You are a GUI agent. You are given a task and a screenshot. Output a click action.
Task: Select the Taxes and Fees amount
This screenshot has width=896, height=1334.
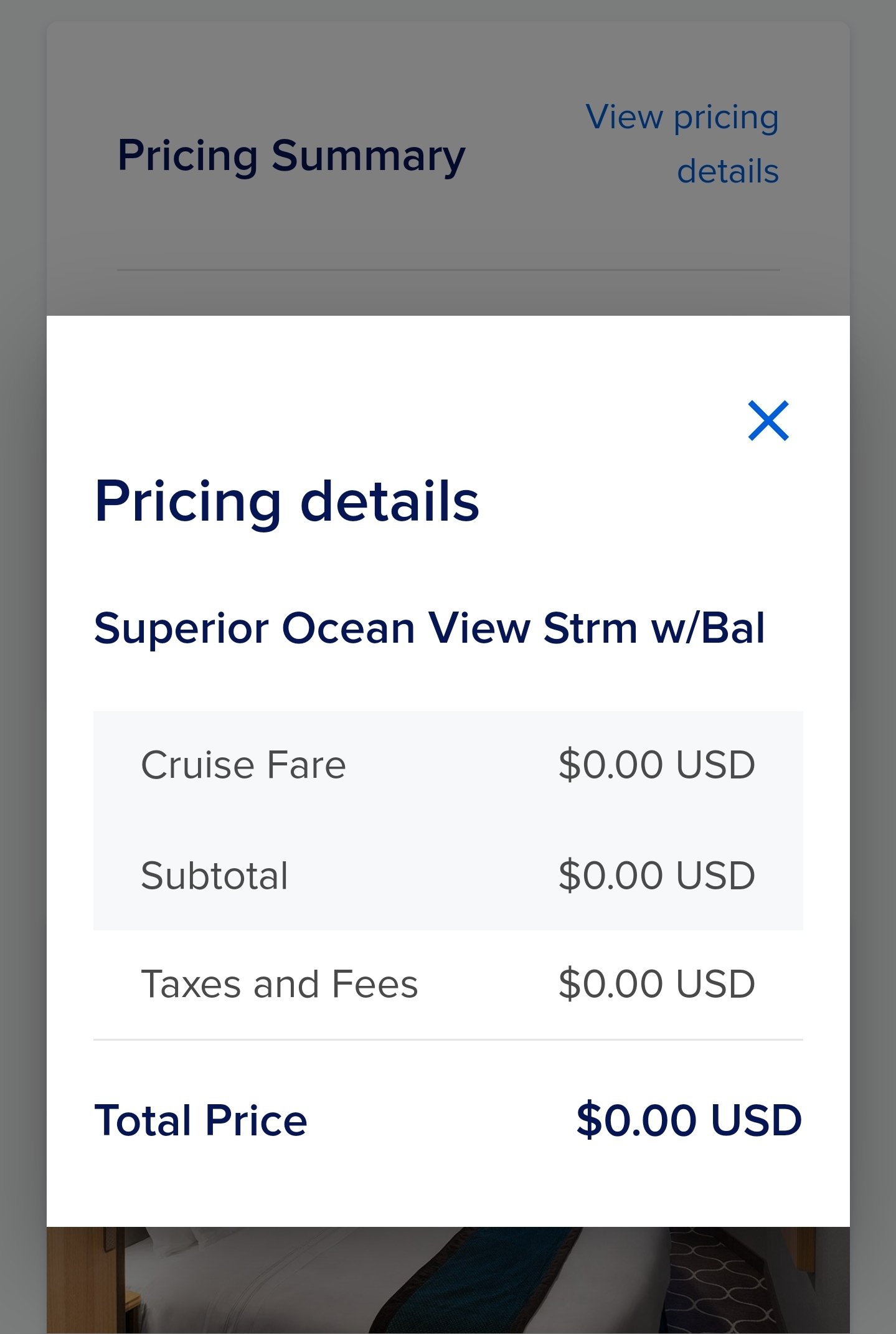(657, 984)
